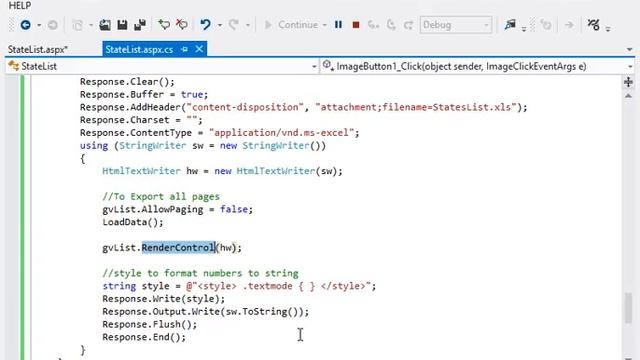Click the green undo-arrow bookmark icon
Image resolution: width=640 pixels, height=360 pixels.
164,25
